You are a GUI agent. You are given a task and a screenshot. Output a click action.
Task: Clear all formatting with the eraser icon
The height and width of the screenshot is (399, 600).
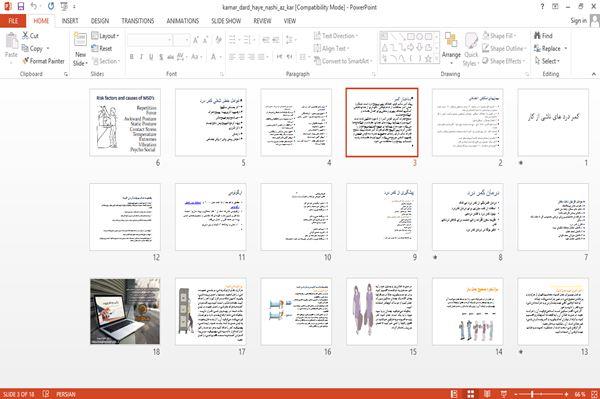coord(218,40)
